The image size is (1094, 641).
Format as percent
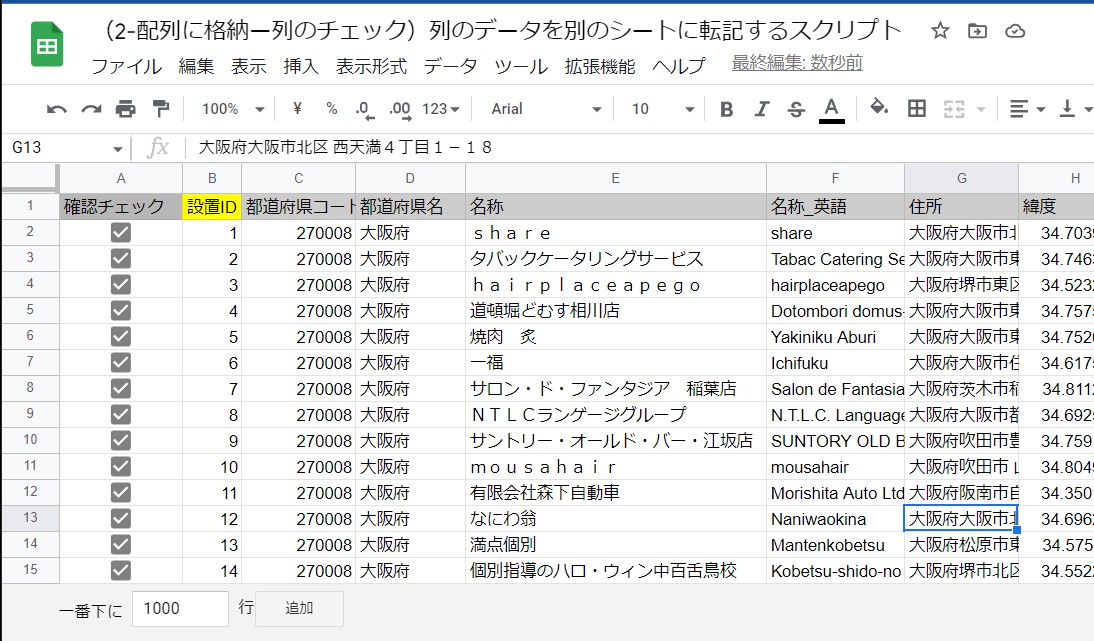coord(331,109)
